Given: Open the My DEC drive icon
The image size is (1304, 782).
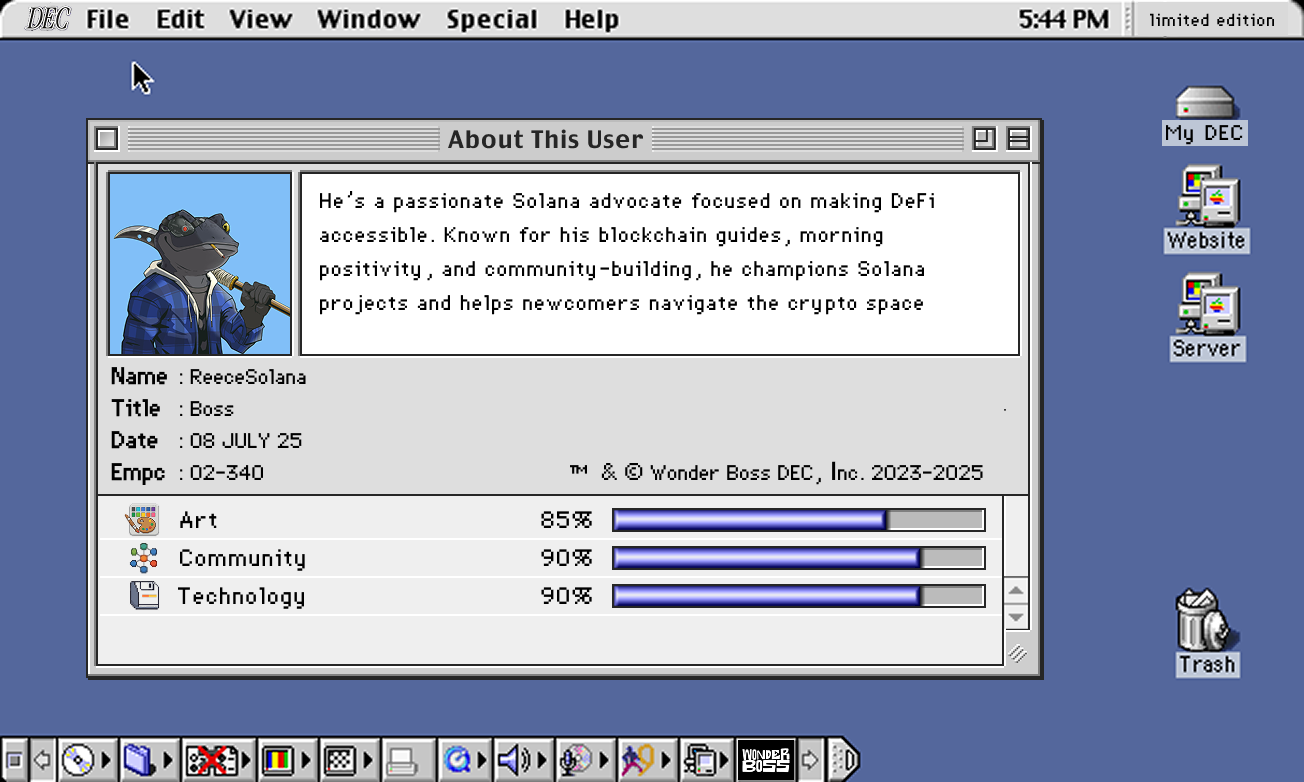Looking at the screenshot, I should [x=1204, y=103].
